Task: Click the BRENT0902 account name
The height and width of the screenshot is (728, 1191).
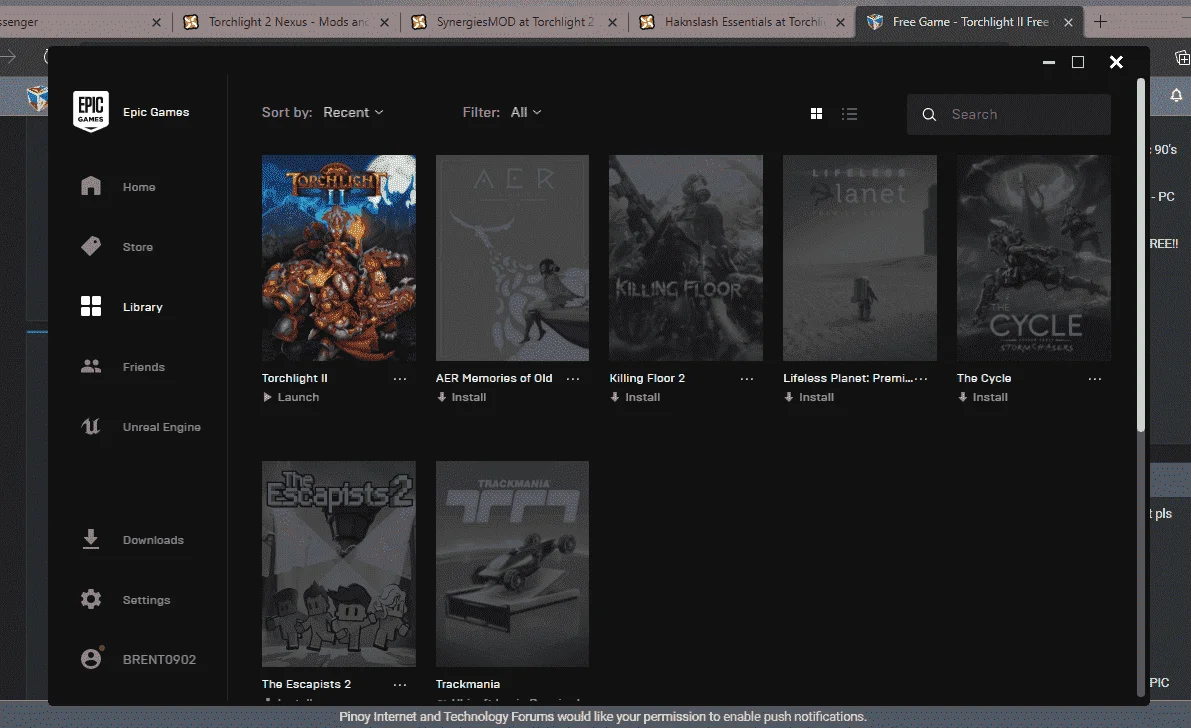Action: (160, 660)
